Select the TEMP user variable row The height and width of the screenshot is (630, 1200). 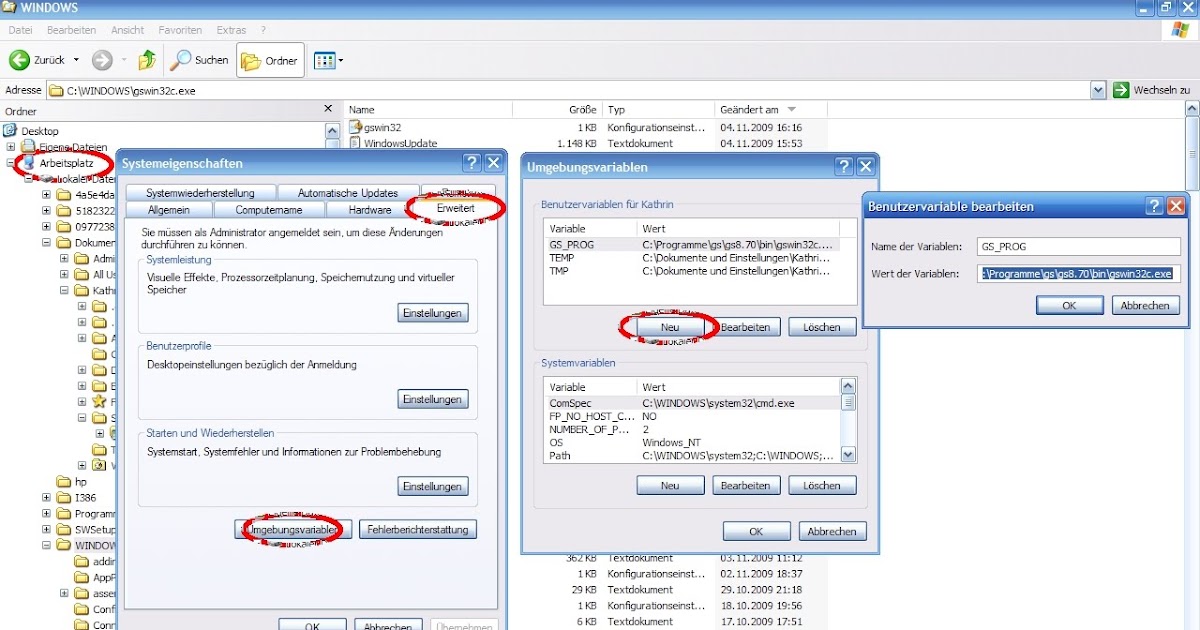tap(699, 257)
